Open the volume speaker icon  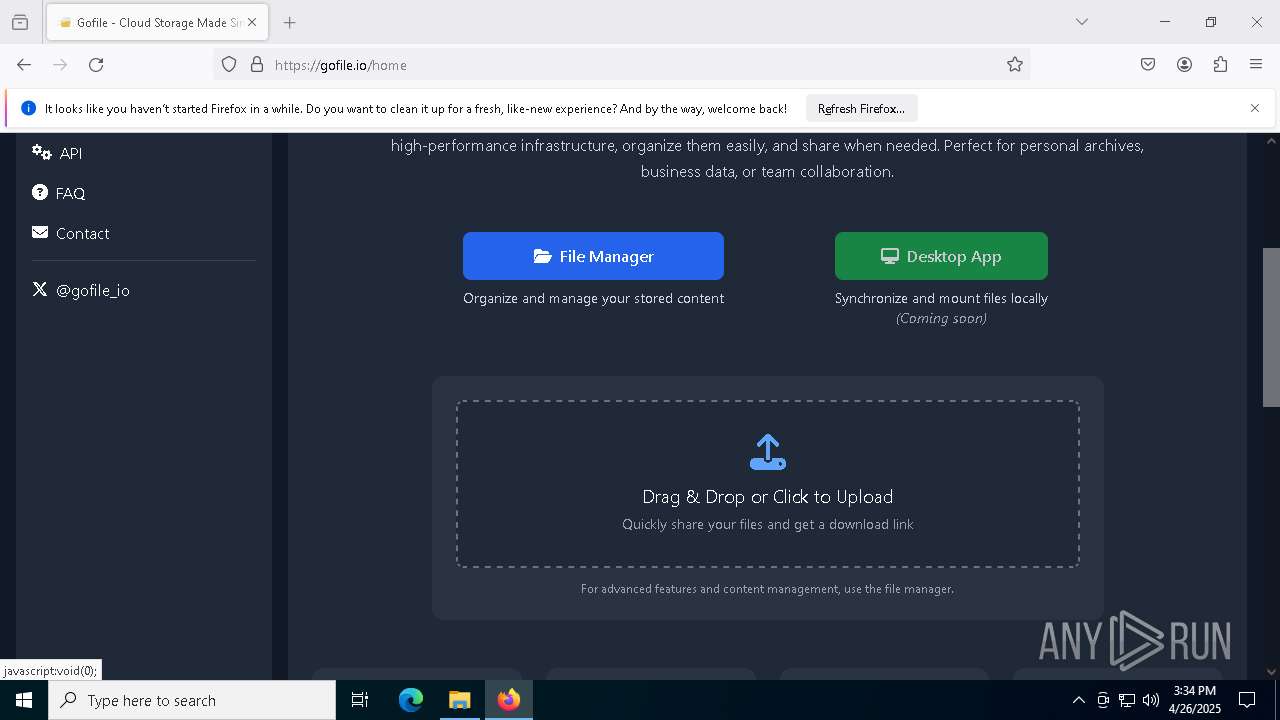click(1151, 700)
